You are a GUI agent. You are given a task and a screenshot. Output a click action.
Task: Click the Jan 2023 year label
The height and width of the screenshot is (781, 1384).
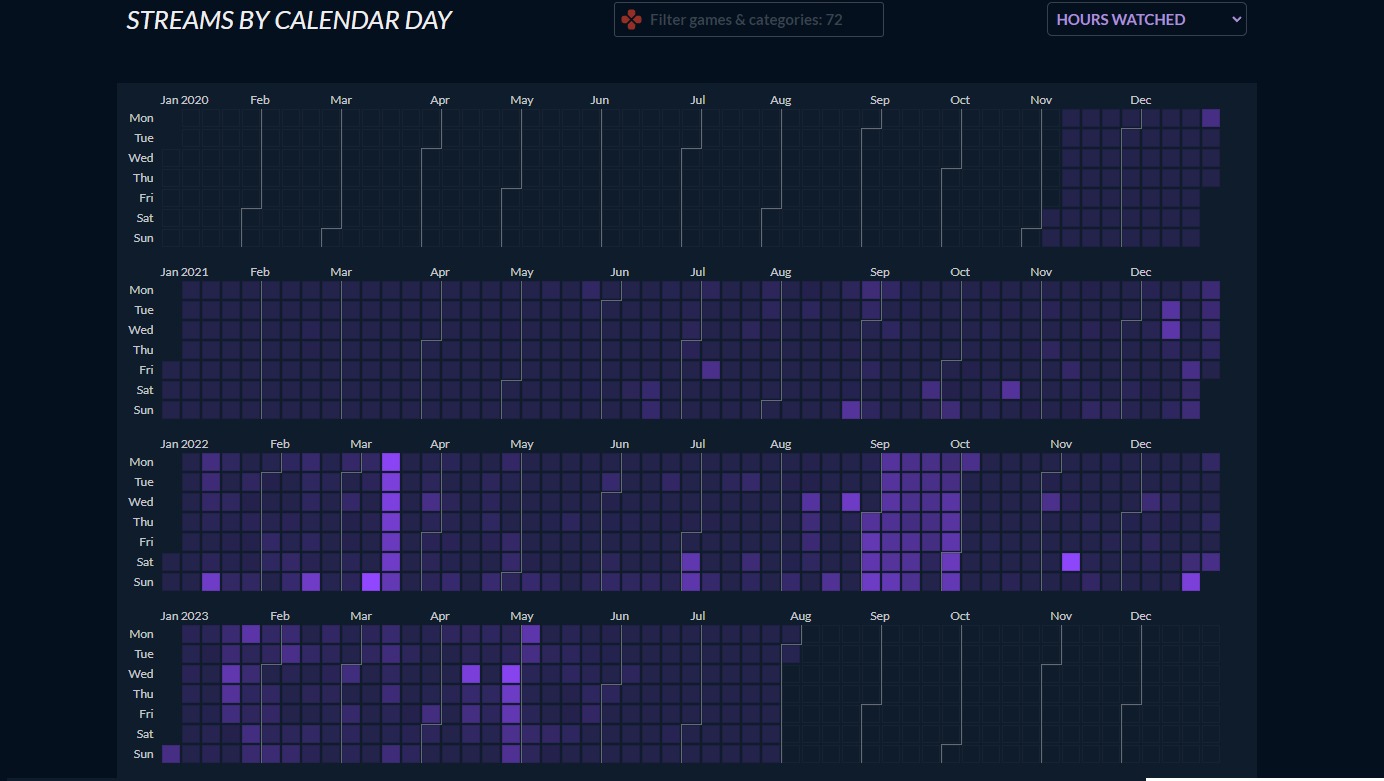pos(184,616)
